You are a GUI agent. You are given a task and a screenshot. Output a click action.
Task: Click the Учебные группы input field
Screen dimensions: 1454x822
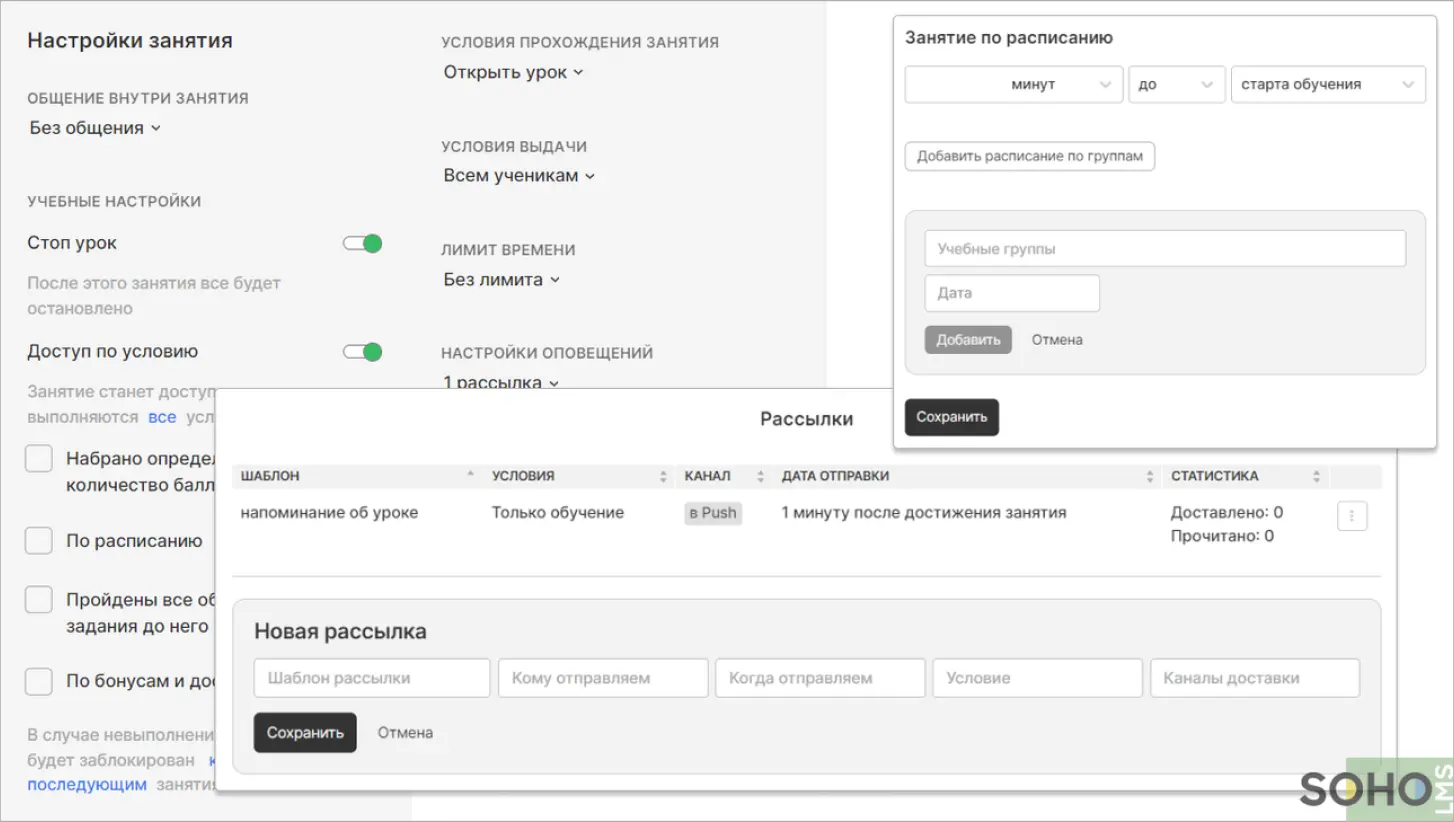click(1165, 249)
